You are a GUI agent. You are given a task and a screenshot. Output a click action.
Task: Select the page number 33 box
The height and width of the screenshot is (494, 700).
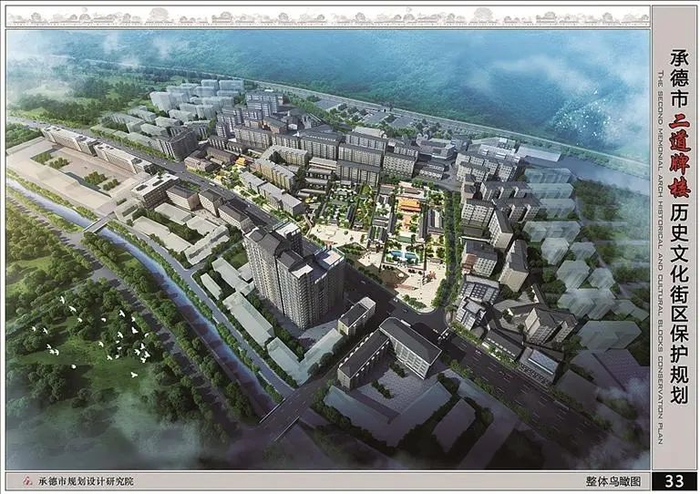(x=674, y=482)
